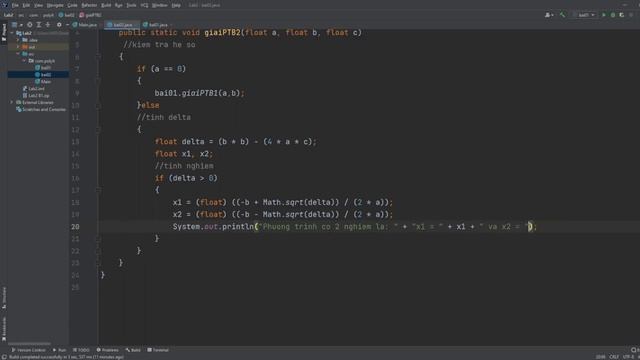Click the user account icon in toolbar
The image size is (640, 360).
549,15
